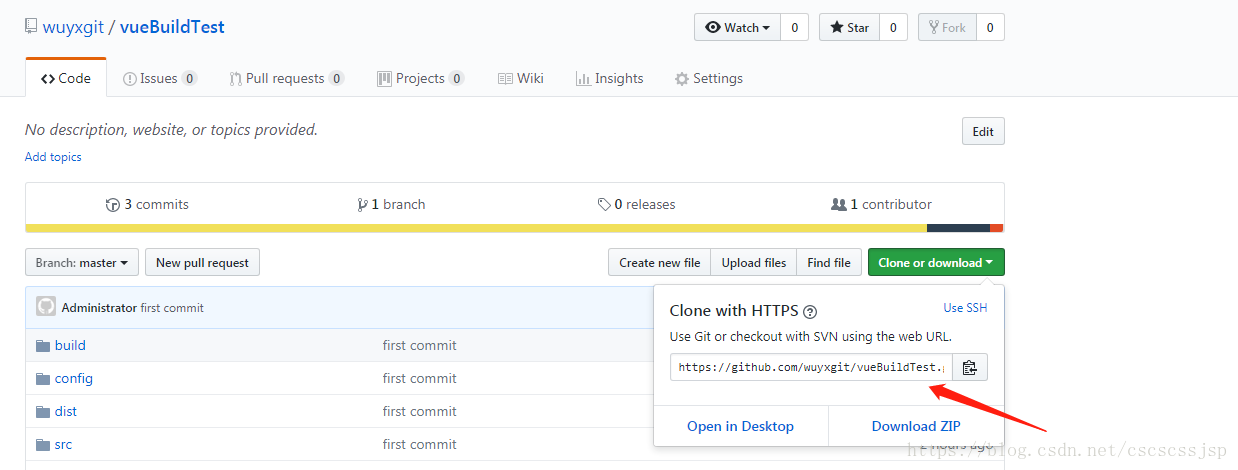The height and width of the screenshot is (470, 1238).
Task: Select the HTTPS clone URL field
Action: pos(811,367)
